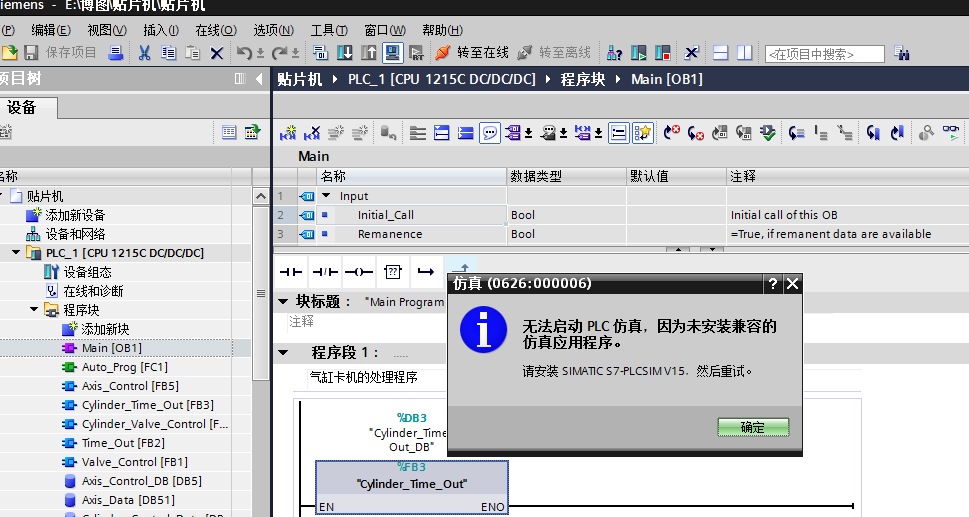Insert a normally open contact

pyautogui.click(x=290, y=271)
